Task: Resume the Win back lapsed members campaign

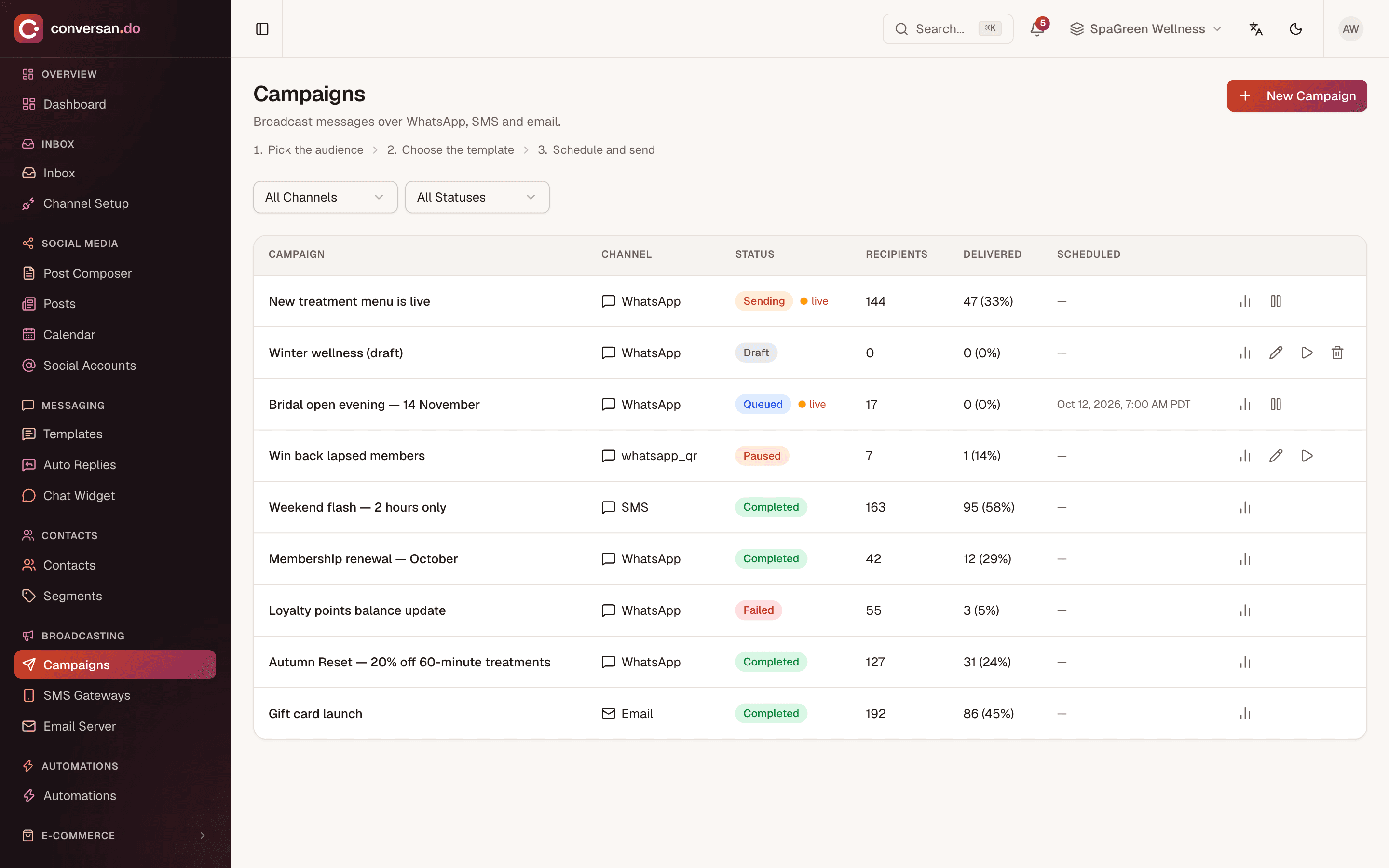Action: 1307,455
